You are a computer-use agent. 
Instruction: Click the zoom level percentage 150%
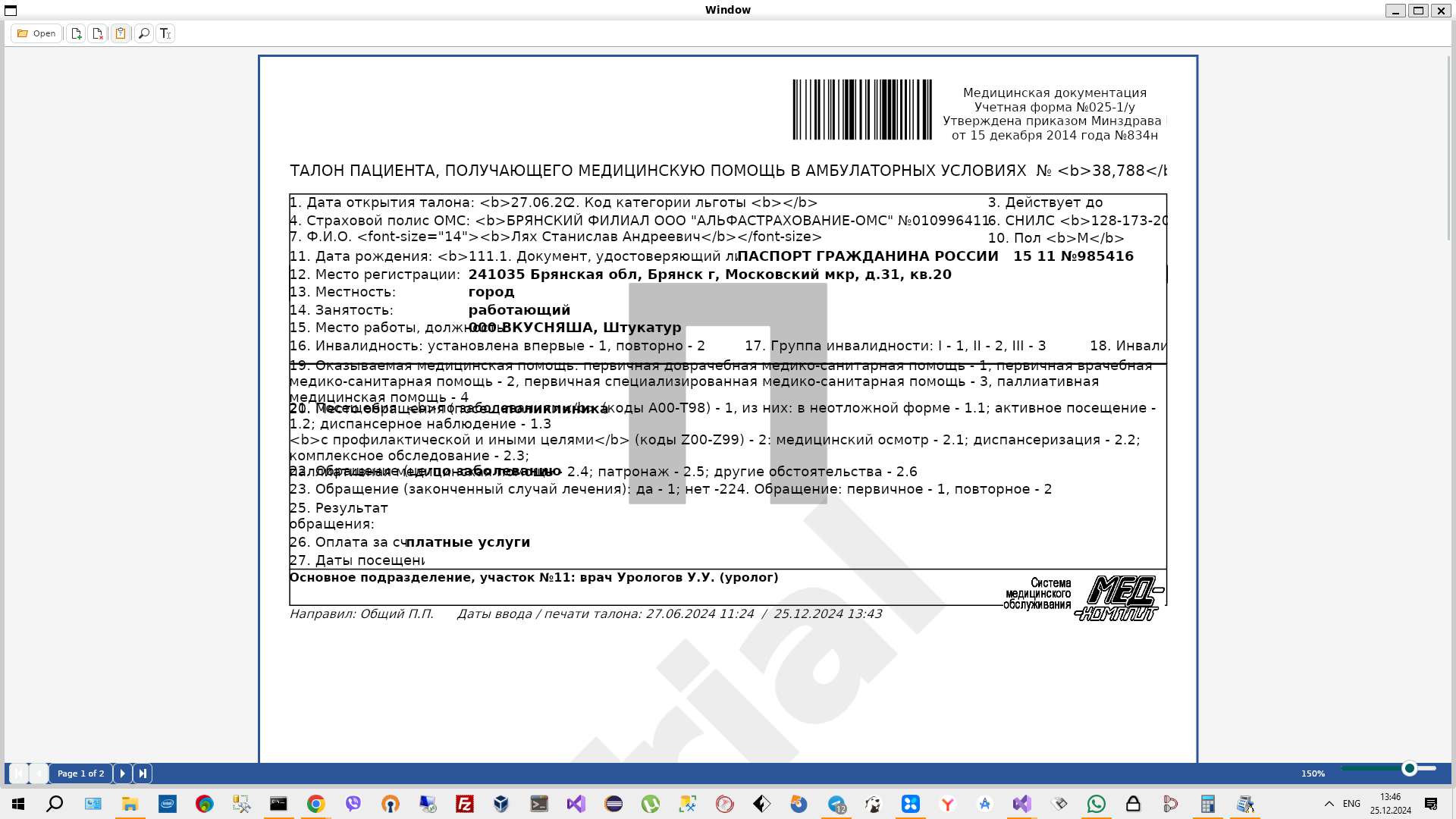(x=1312, y=773)
